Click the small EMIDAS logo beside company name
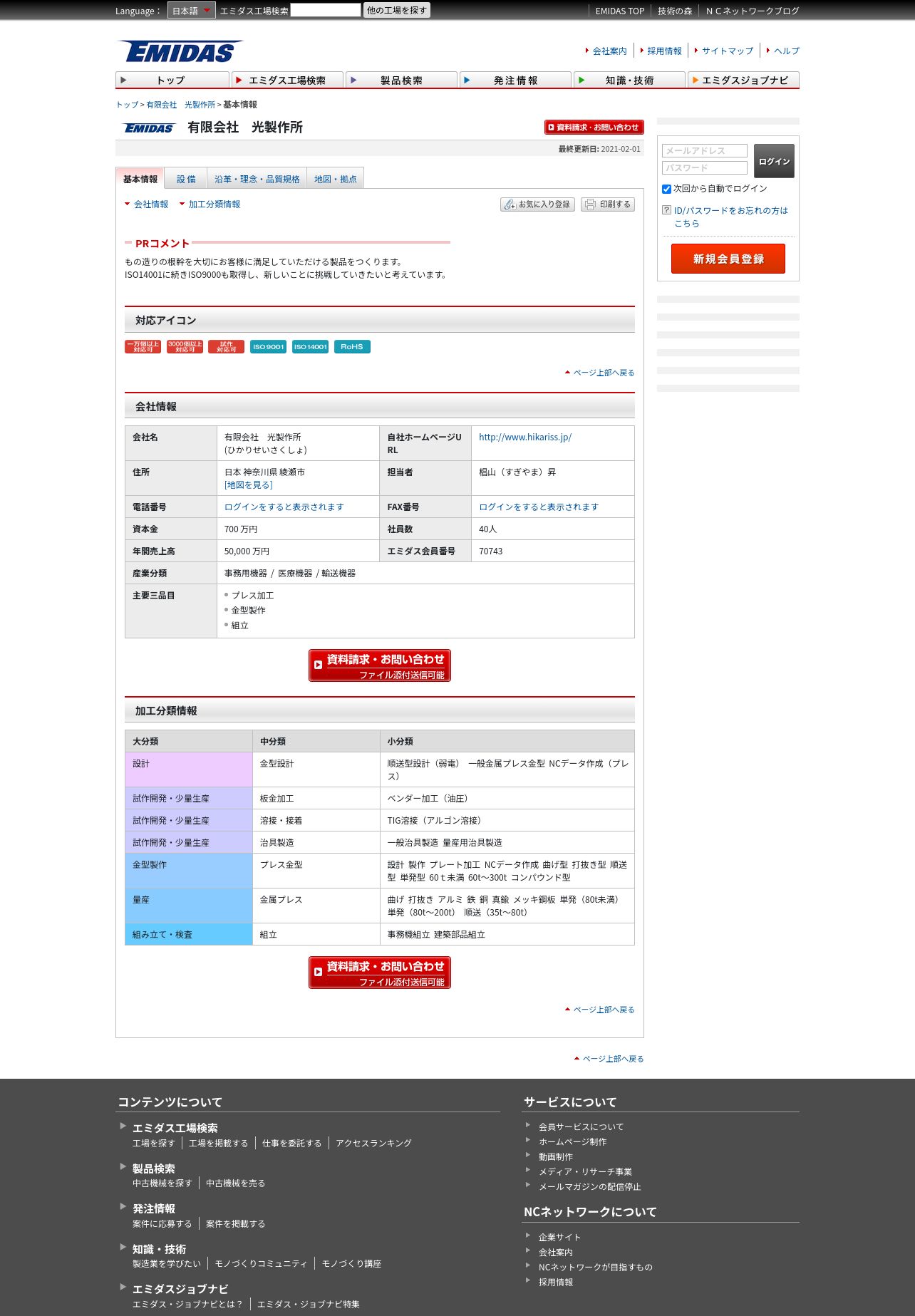915x1316 pixels. pyautogui.click(x=149, y=128)
